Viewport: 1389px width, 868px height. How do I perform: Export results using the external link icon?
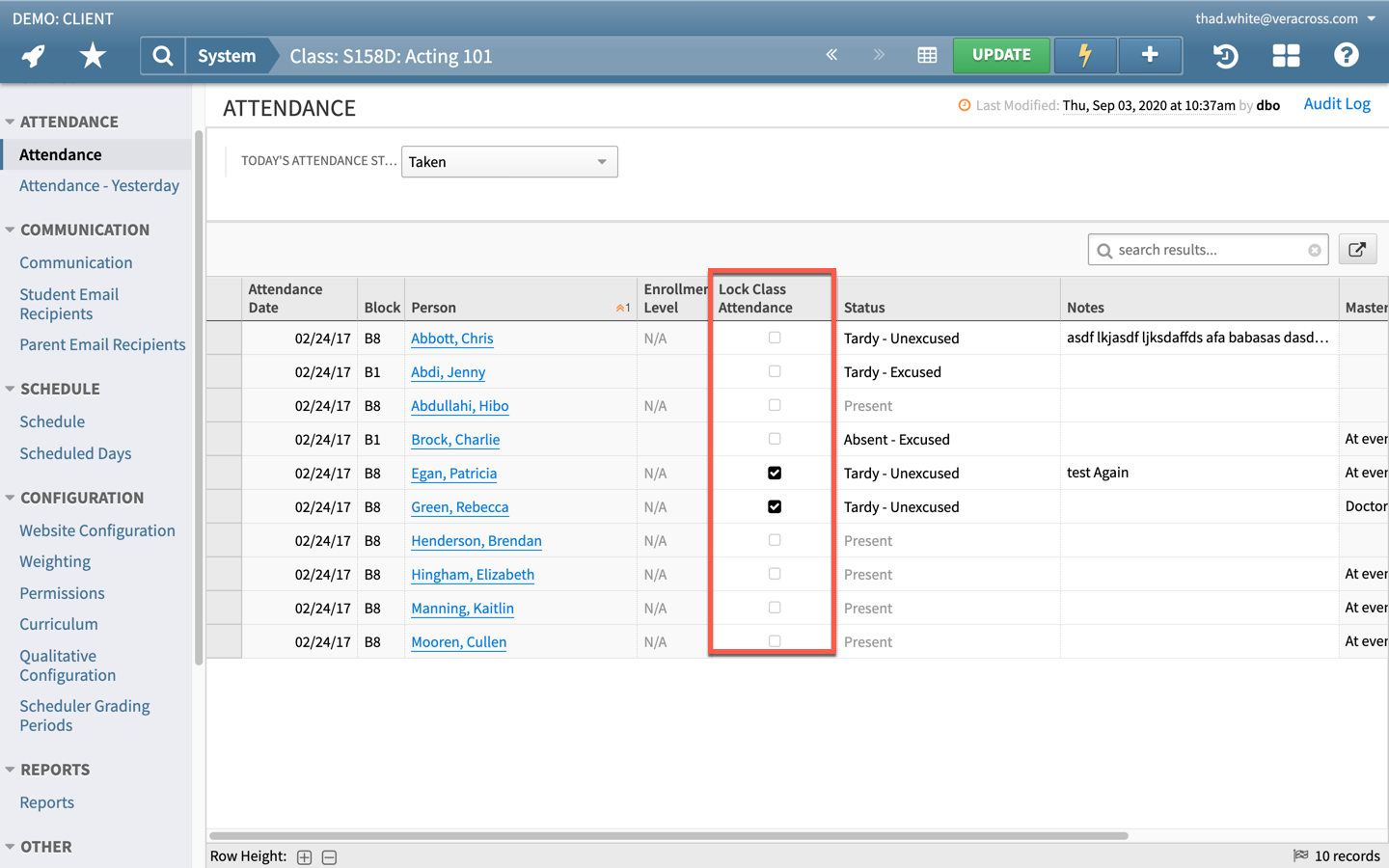tap(1357, 249)
